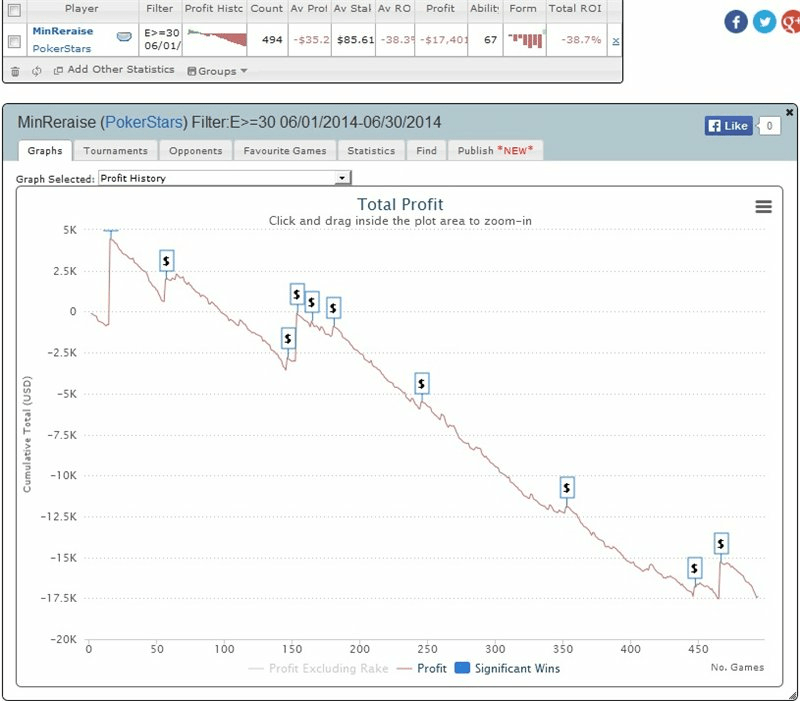Click the Ability value 67
The height and width of the screenshot is (701, 800).
[x=490, y=40]
